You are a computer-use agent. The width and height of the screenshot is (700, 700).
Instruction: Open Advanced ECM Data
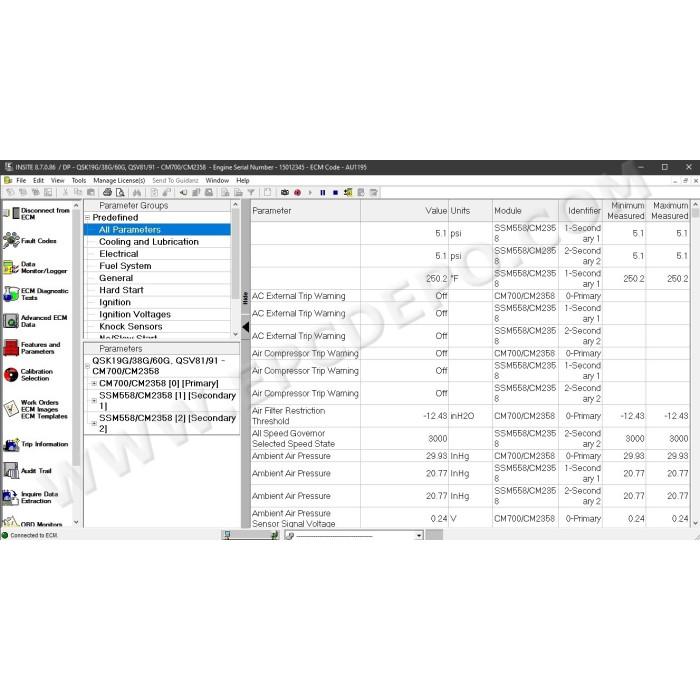click(x=35, y=321)
